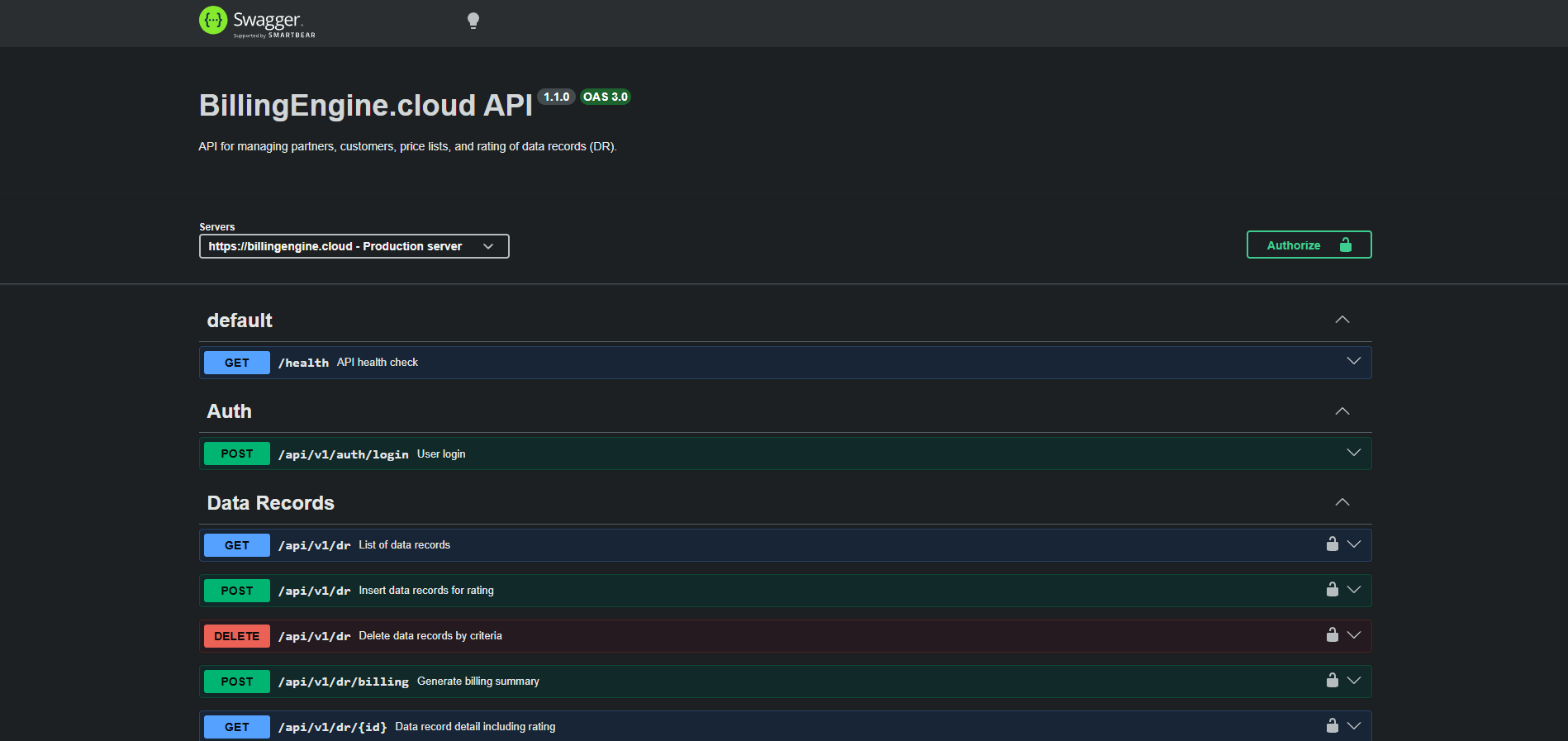Image resolution: width=1568 pixels, height=741 pixels.
Task: Click the OAS 3.0 badge
Action: [606, 97]
